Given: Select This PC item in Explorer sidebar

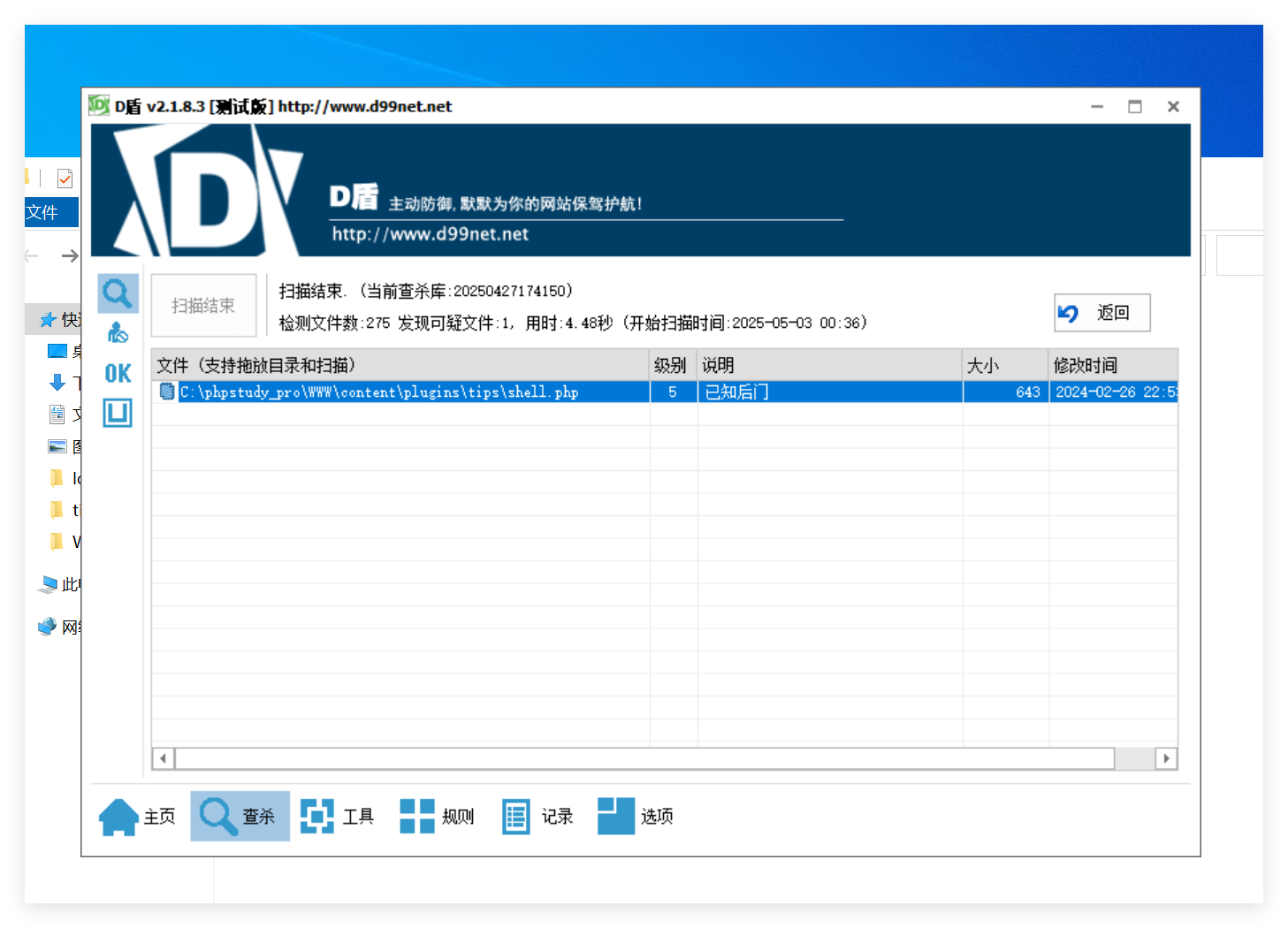Looking at the screenshot, I should (59, 584).
